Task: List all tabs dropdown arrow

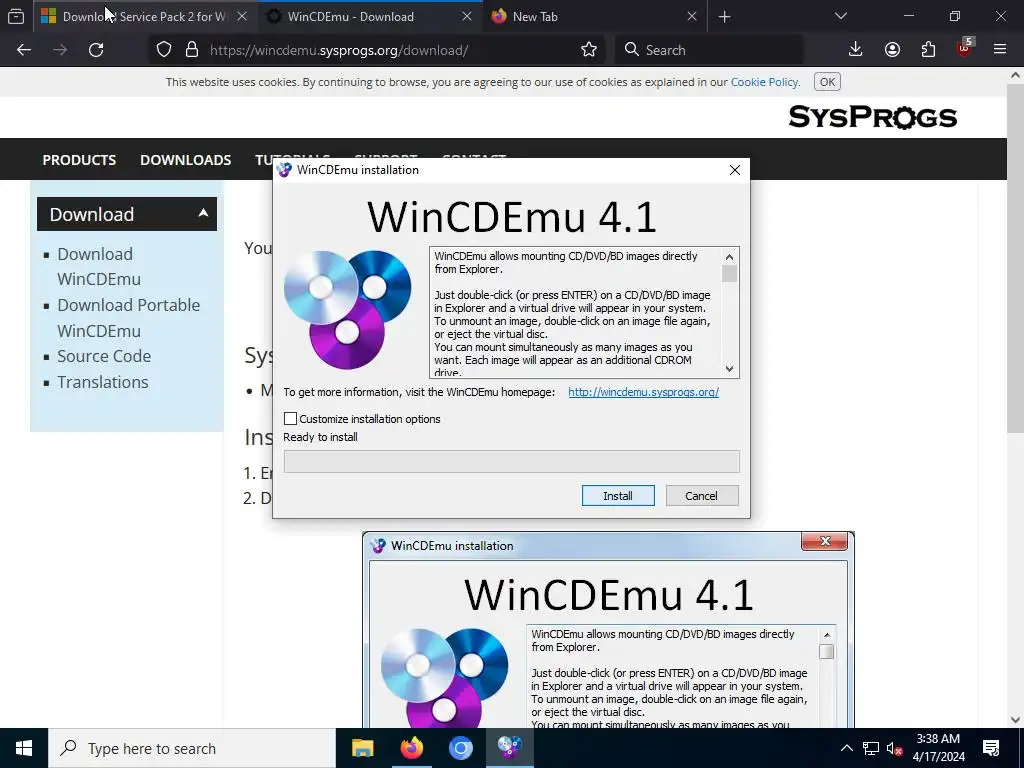Action: click(x=840, y=16)
